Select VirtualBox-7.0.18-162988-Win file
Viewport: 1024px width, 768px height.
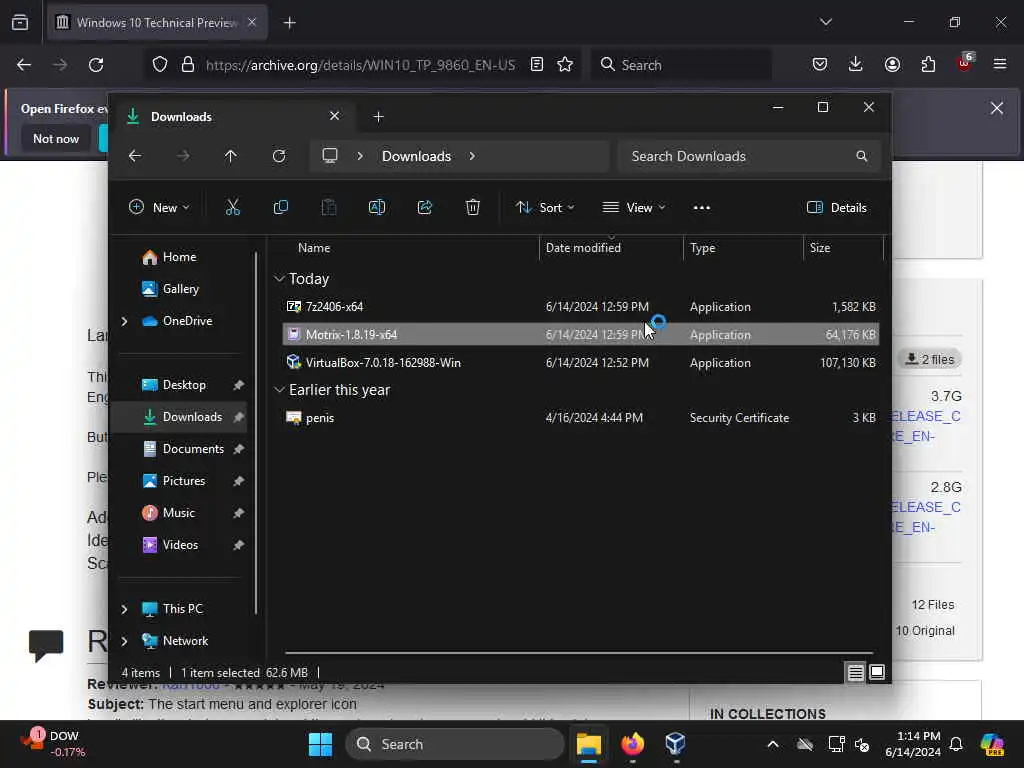(x=581, y=362)
